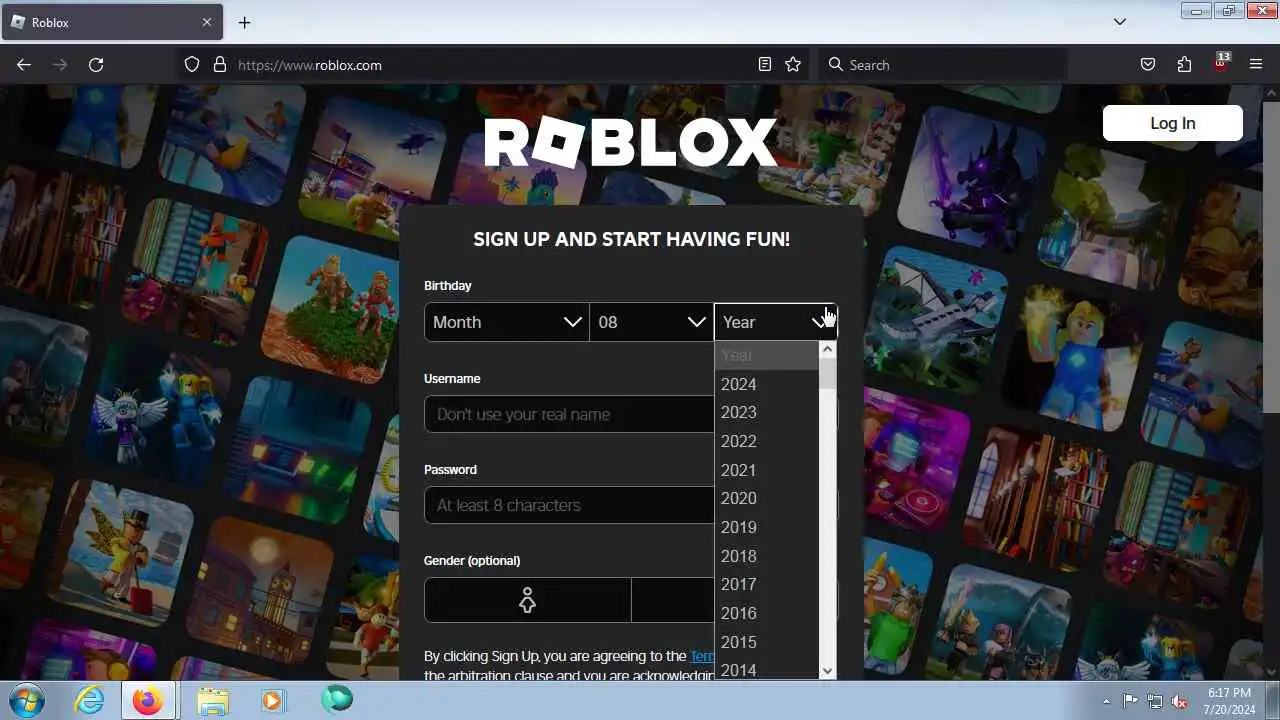Click the Firefox taskbar icon

[x=148, y=701]
